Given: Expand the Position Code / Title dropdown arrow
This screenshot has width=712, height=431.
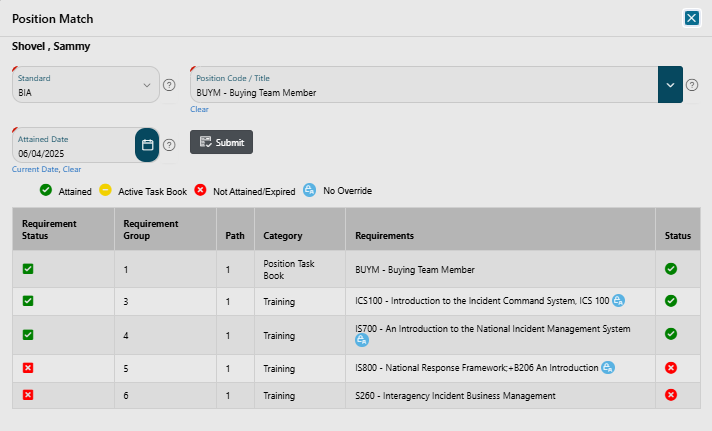Looking at the screenshot, I should [x=670, y=85].
